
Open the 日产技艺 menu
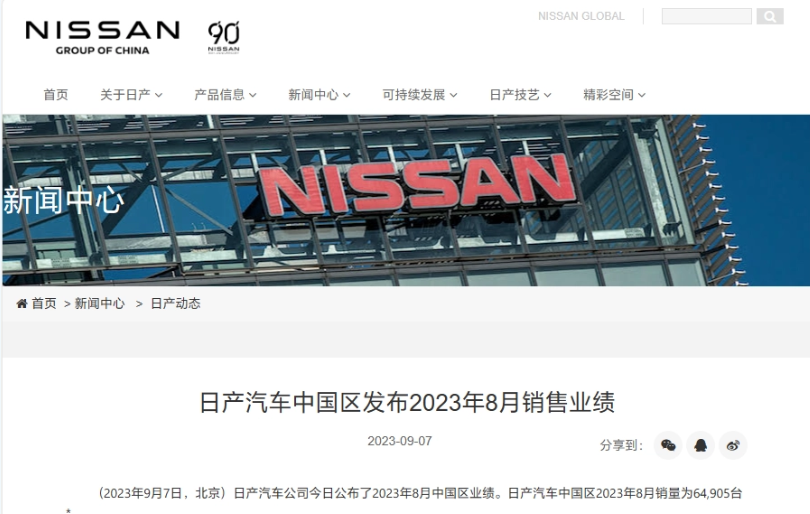click(520, 95)
